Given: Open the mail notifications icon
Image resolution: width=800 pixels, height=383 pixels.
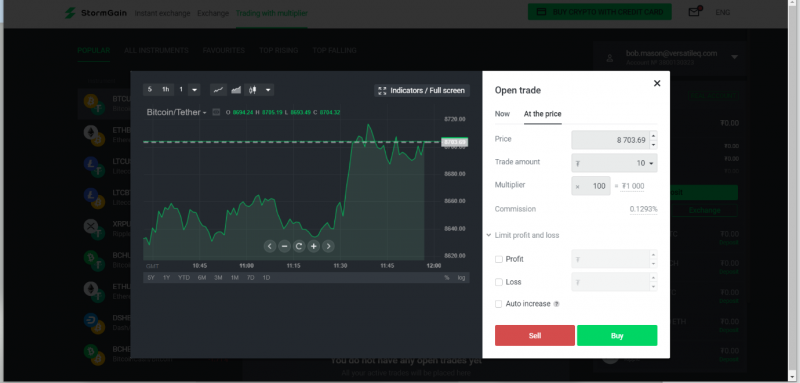Looking at the screenshot, I should tap(694, 12).
